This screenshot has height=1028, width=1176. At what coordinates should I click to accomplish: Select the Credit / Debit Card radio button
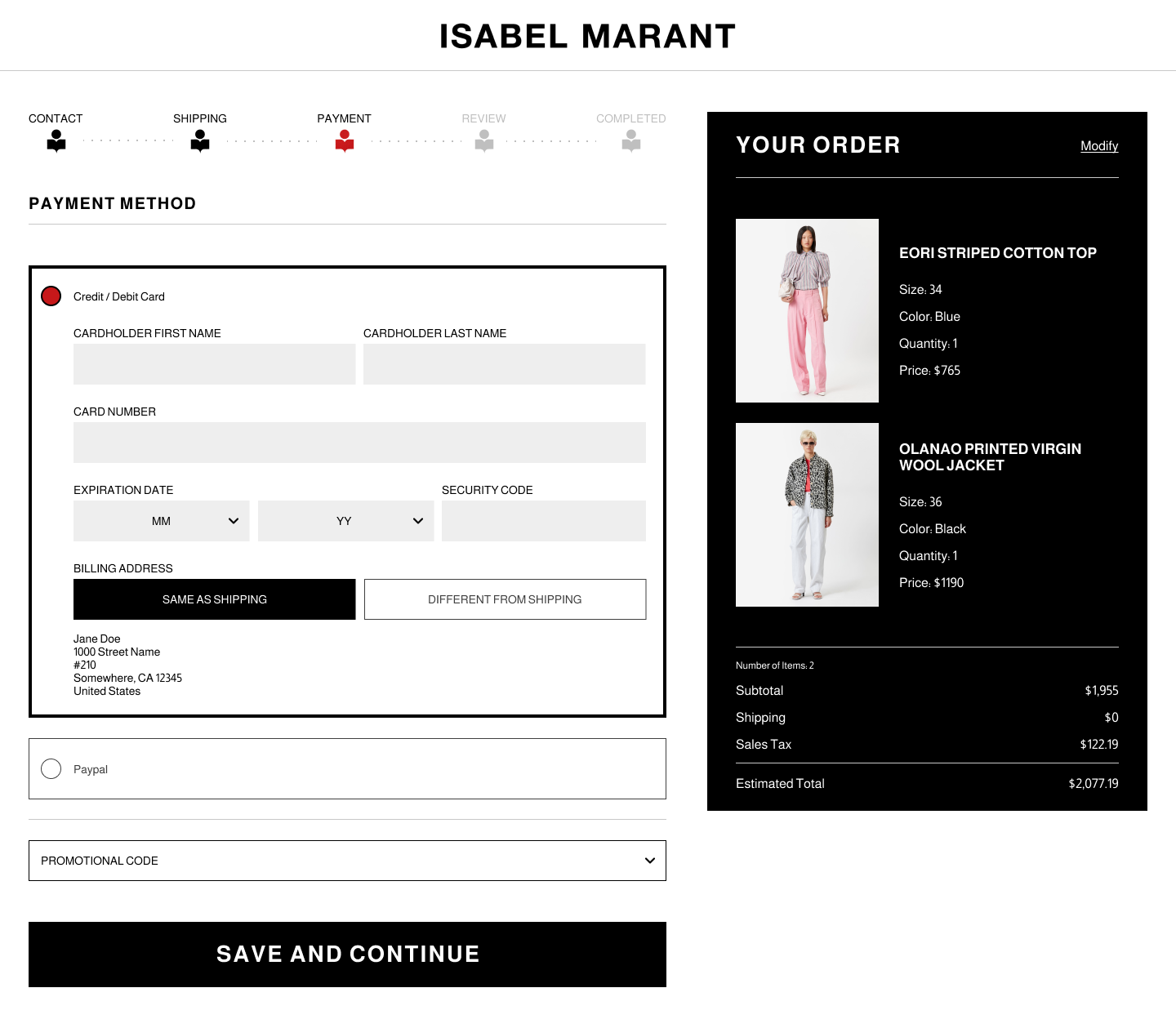[x=51, y=296]
